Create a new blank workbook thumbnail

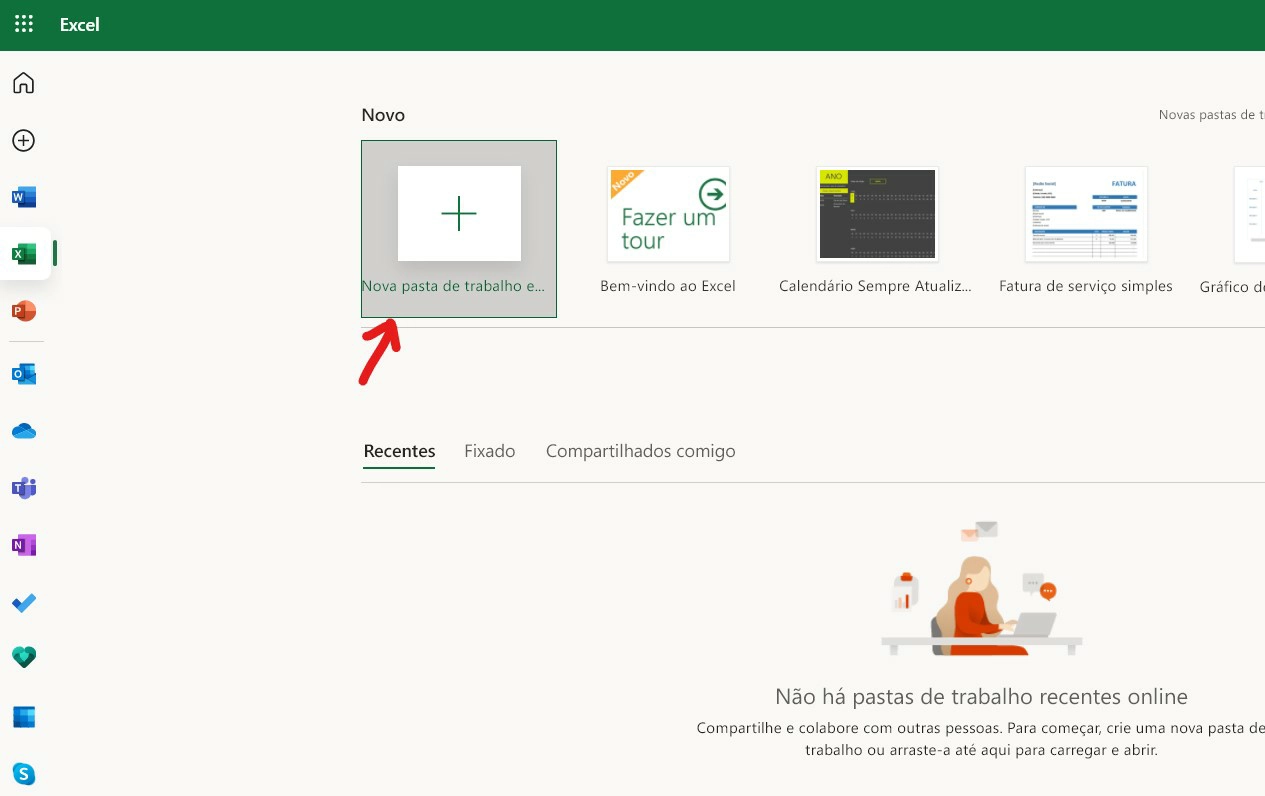459,214
